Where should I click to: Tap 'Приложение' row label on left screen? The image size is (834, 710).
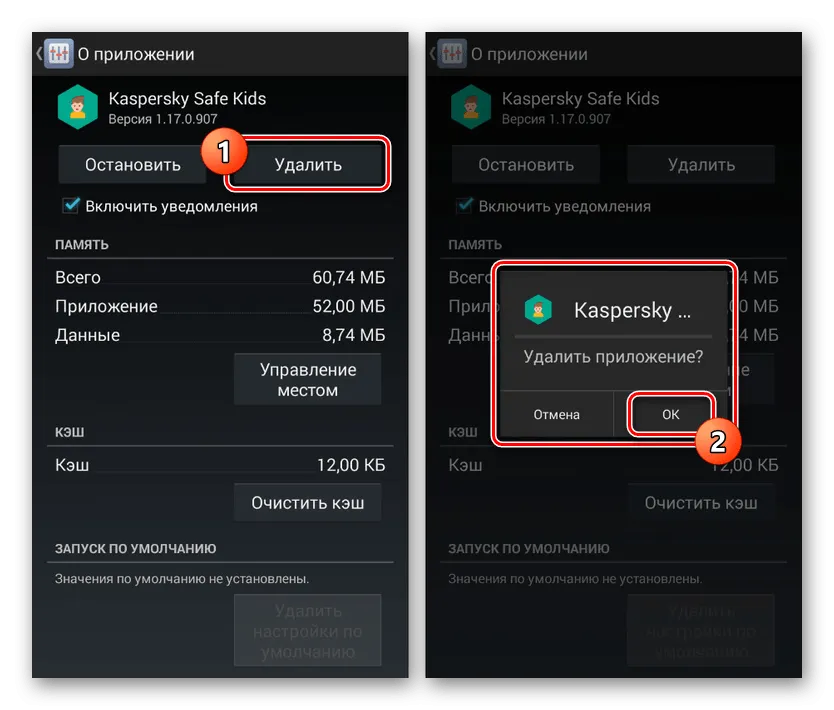click(106, 306)
